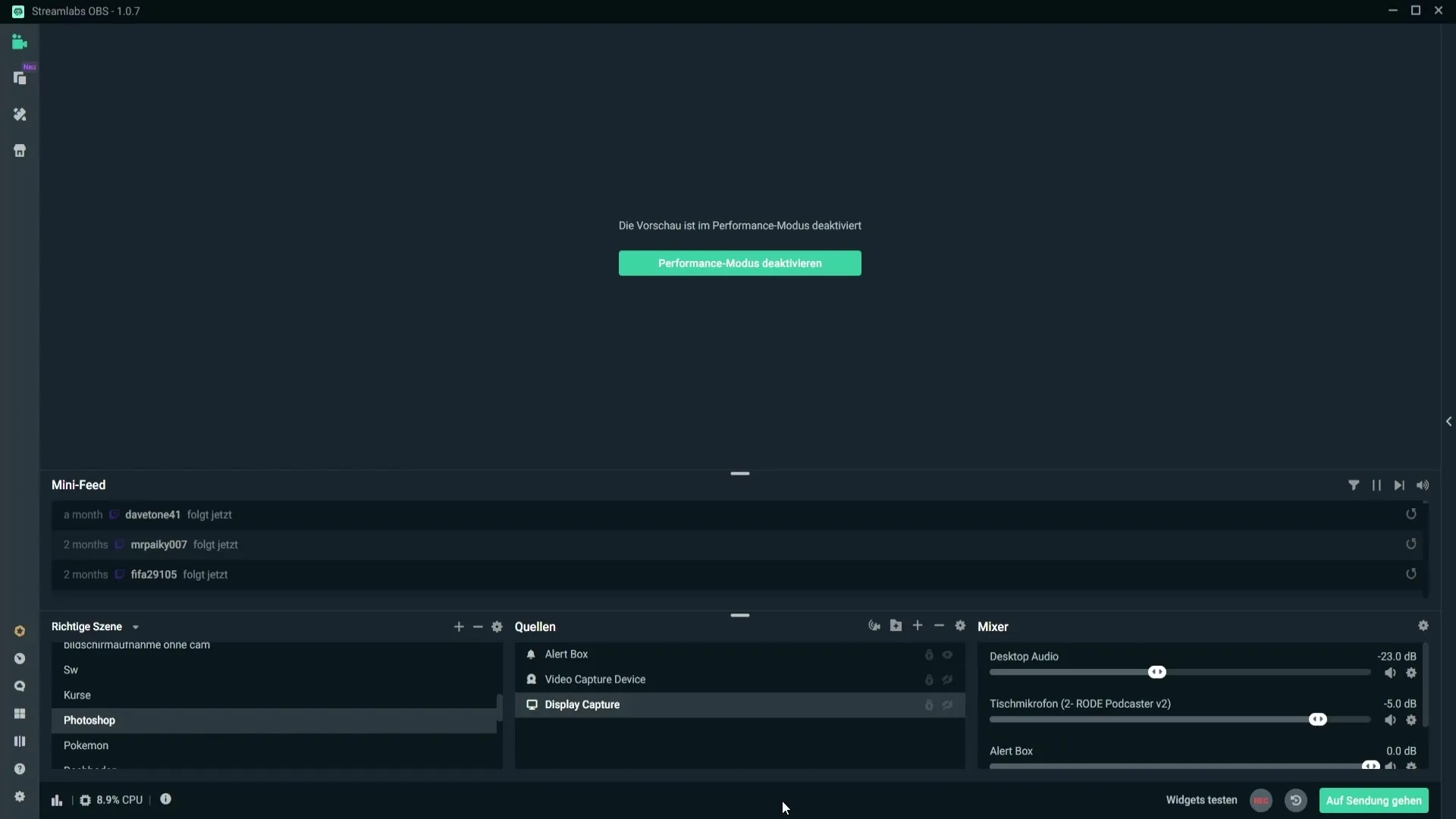
Task: Replay the mrpaiky007 follow alert
Action: [1411, 544]
